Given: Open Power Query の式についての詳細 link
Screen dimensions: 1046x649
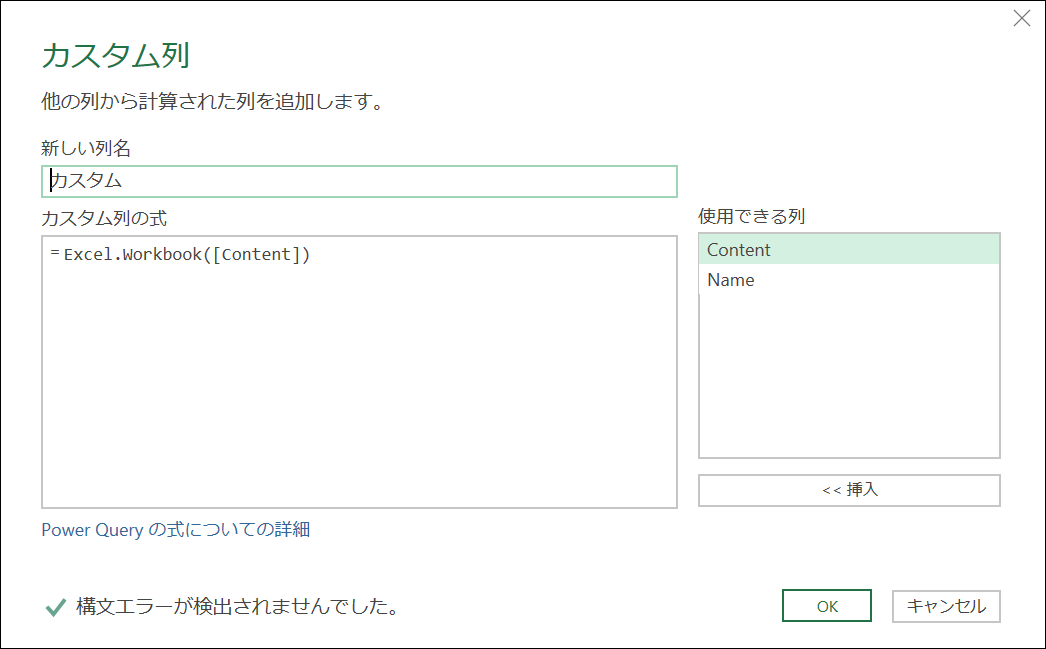Looking at the screenshot, I should point(175,530).
